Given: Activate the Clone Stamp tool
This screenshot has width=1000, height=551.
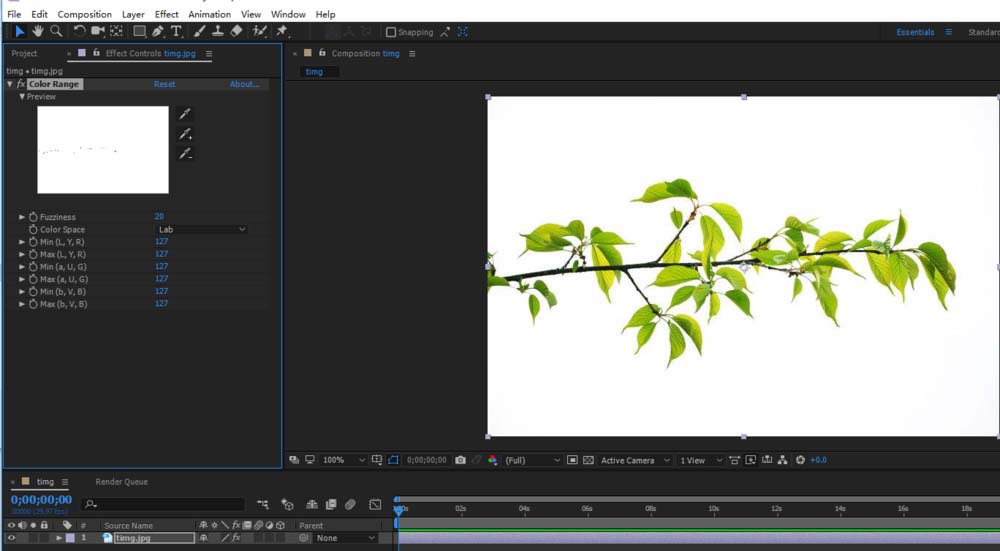Looking at the screenshot, I should click(x=217, y=32).
